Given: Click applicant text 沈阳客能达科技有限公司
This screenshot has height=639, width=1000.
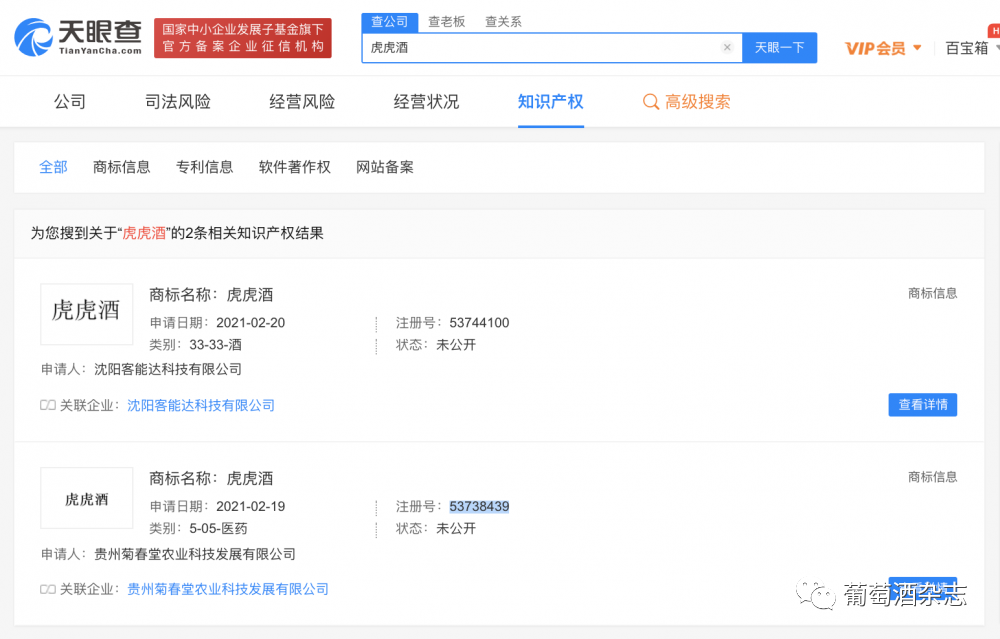Looking at the screenshot, I should point(168,369).
